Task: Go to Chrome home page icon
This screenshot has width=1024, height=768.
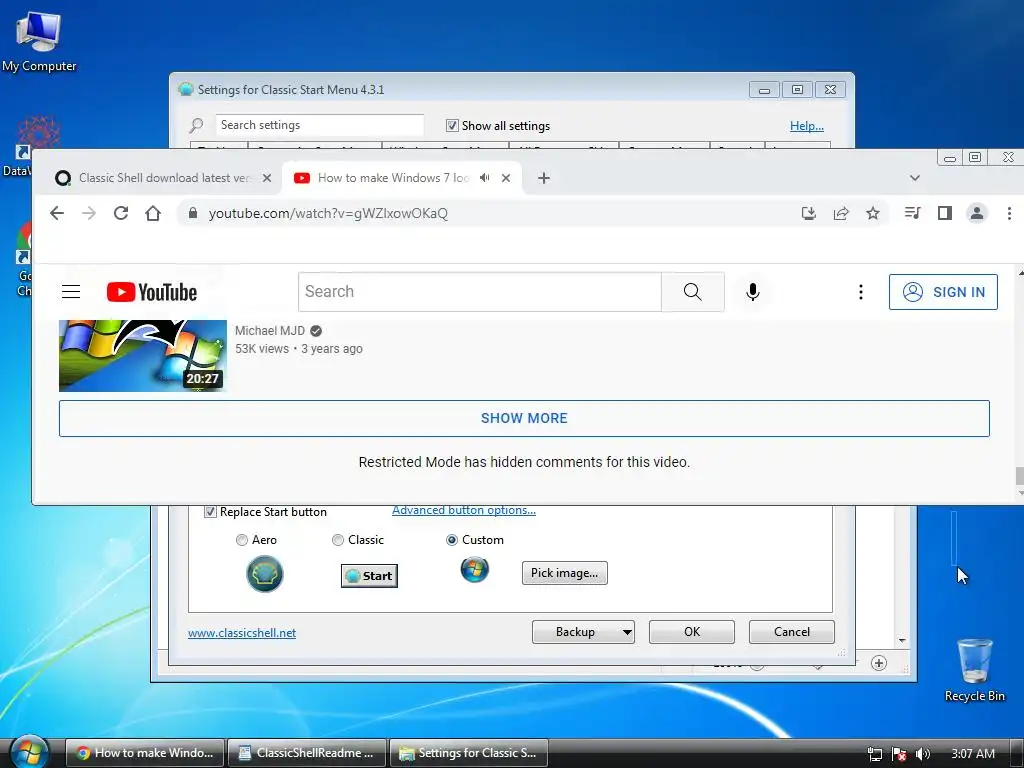Action: tap(153, 213)
